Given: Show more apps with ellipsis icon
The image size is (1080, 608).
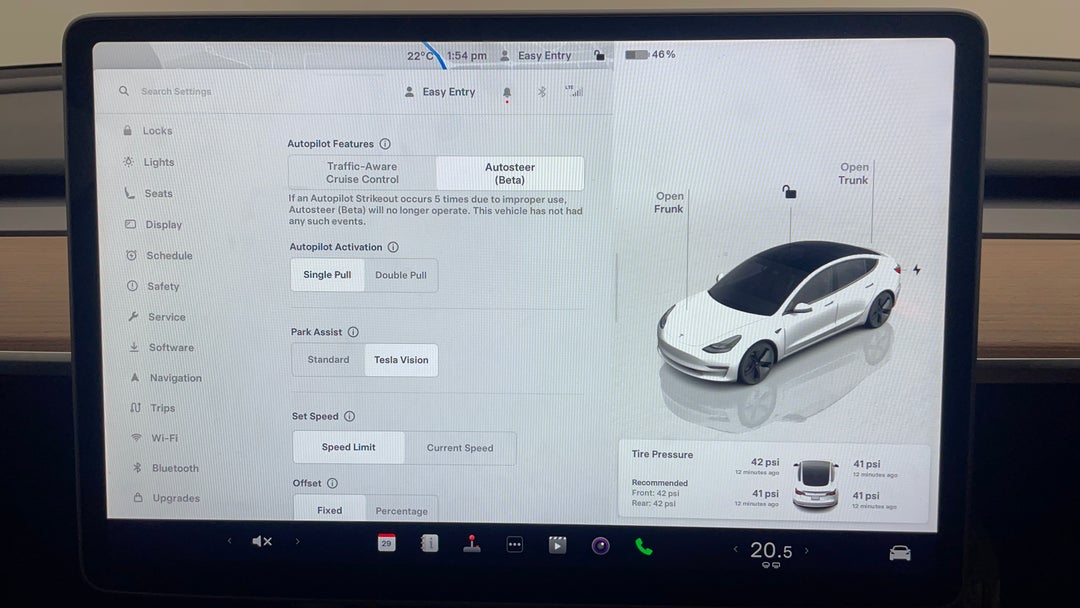Looking at the screenshot, I should click(514, 545).
